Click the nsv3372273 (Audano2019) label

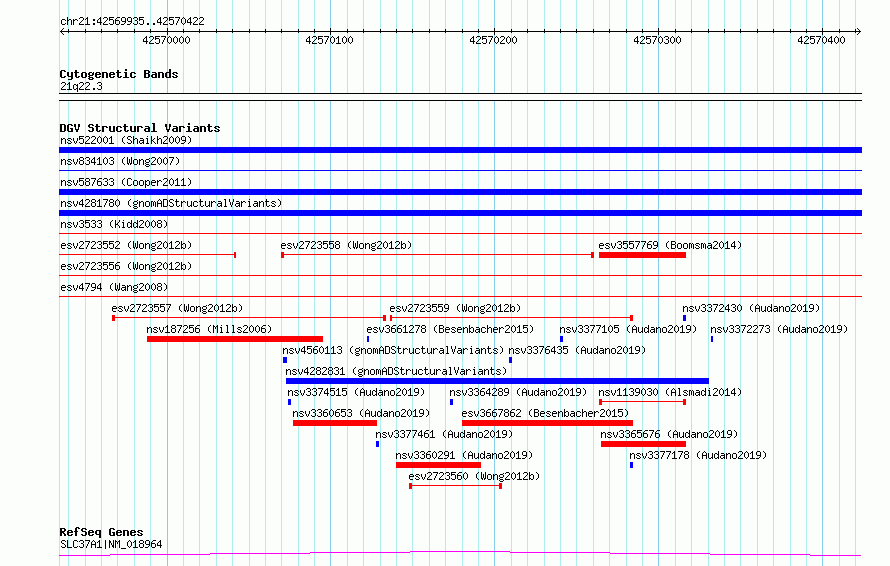779,329
